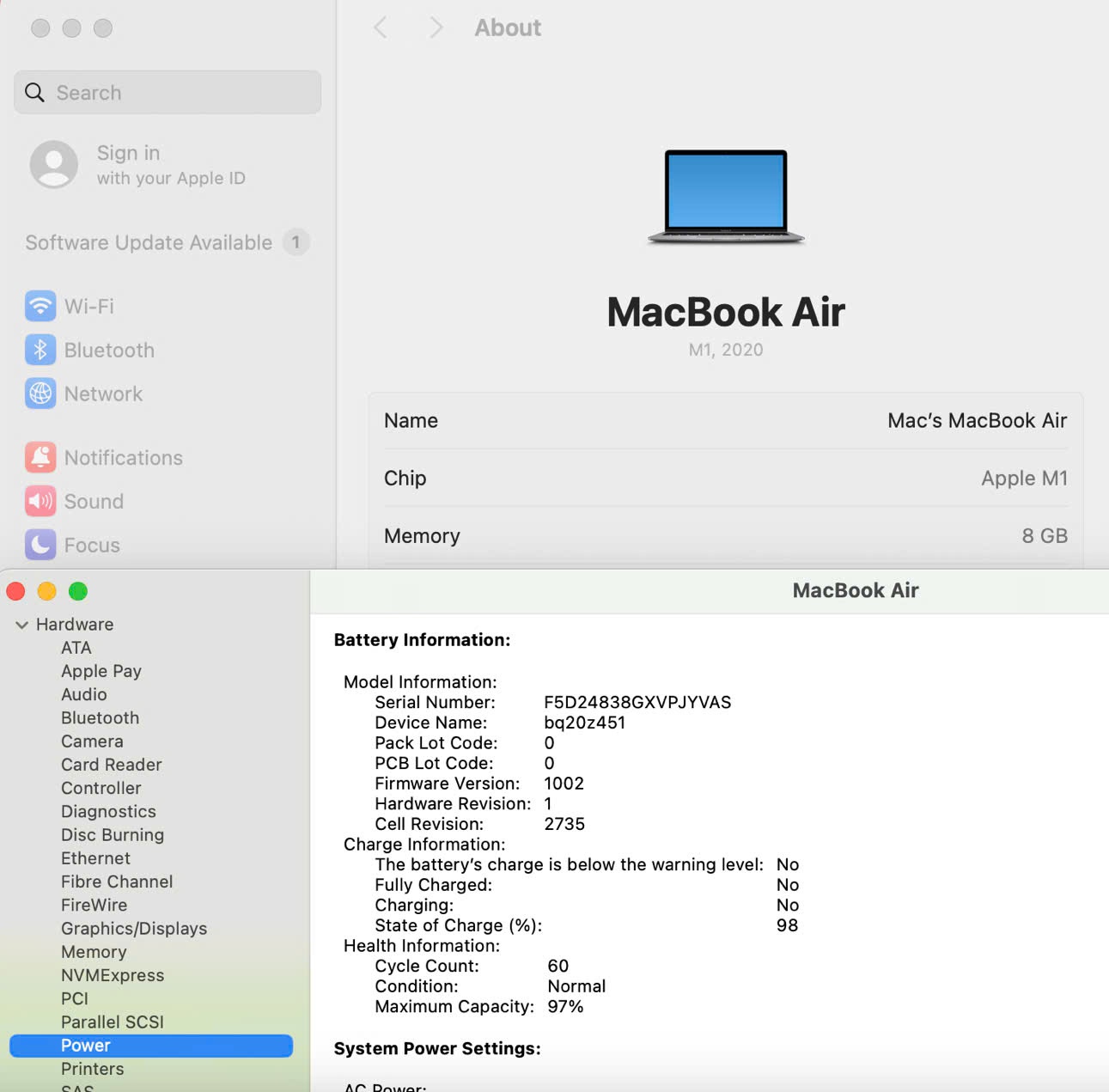Image resolution: width=1109 pixels, height=1092 pixels.
Task: Open the Network globe icon
Action: tap(40, 393)
